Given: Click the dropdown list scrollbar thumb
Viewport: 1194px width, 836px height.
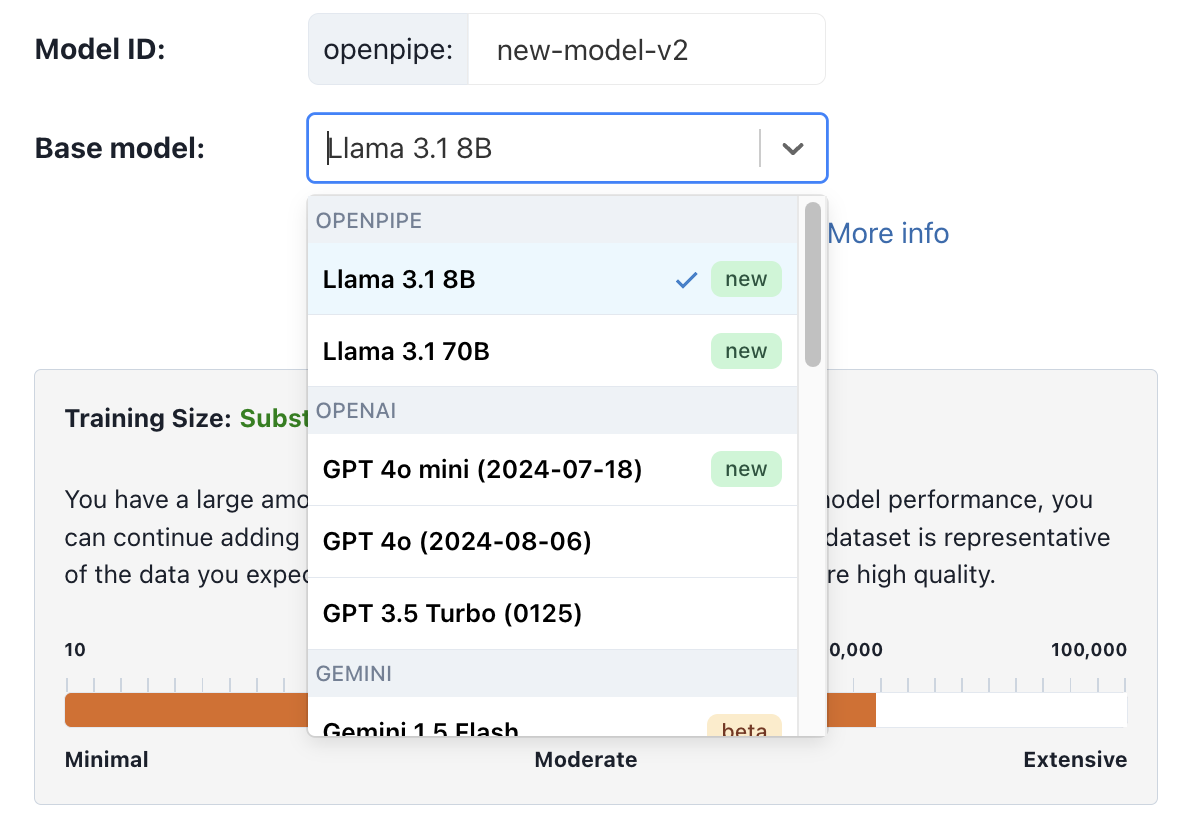Looking at the screenshot, I should (812, 284).
